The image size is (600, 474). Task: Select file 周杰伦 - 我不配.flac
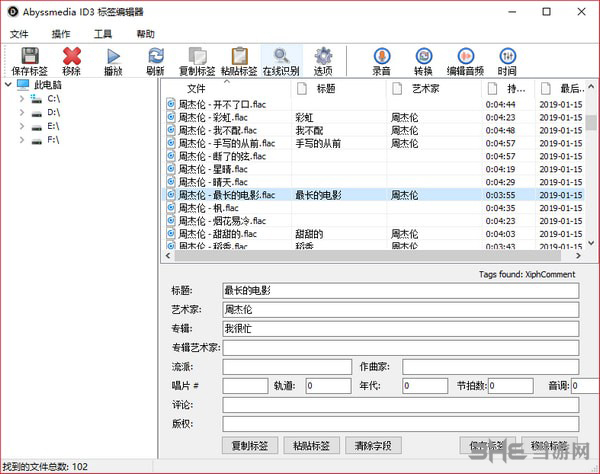[217, 130]
